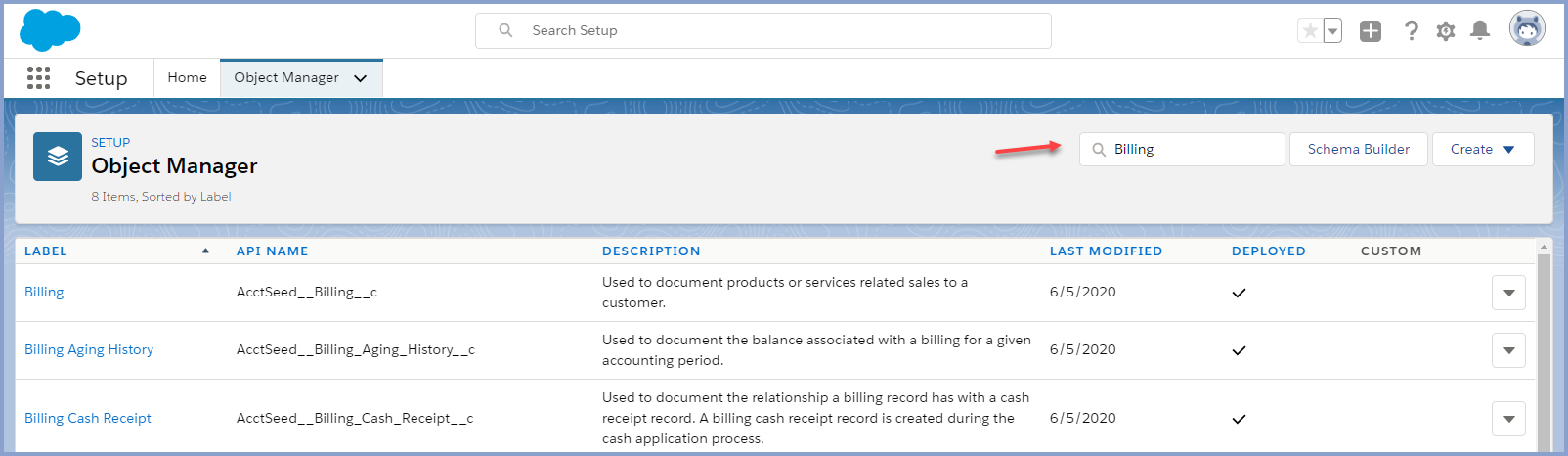Image resolution: width=1568 pixels, height=456 pixels.
Task: Click the SETUP breadcrumb link
Action: click(x=110, y=142)
